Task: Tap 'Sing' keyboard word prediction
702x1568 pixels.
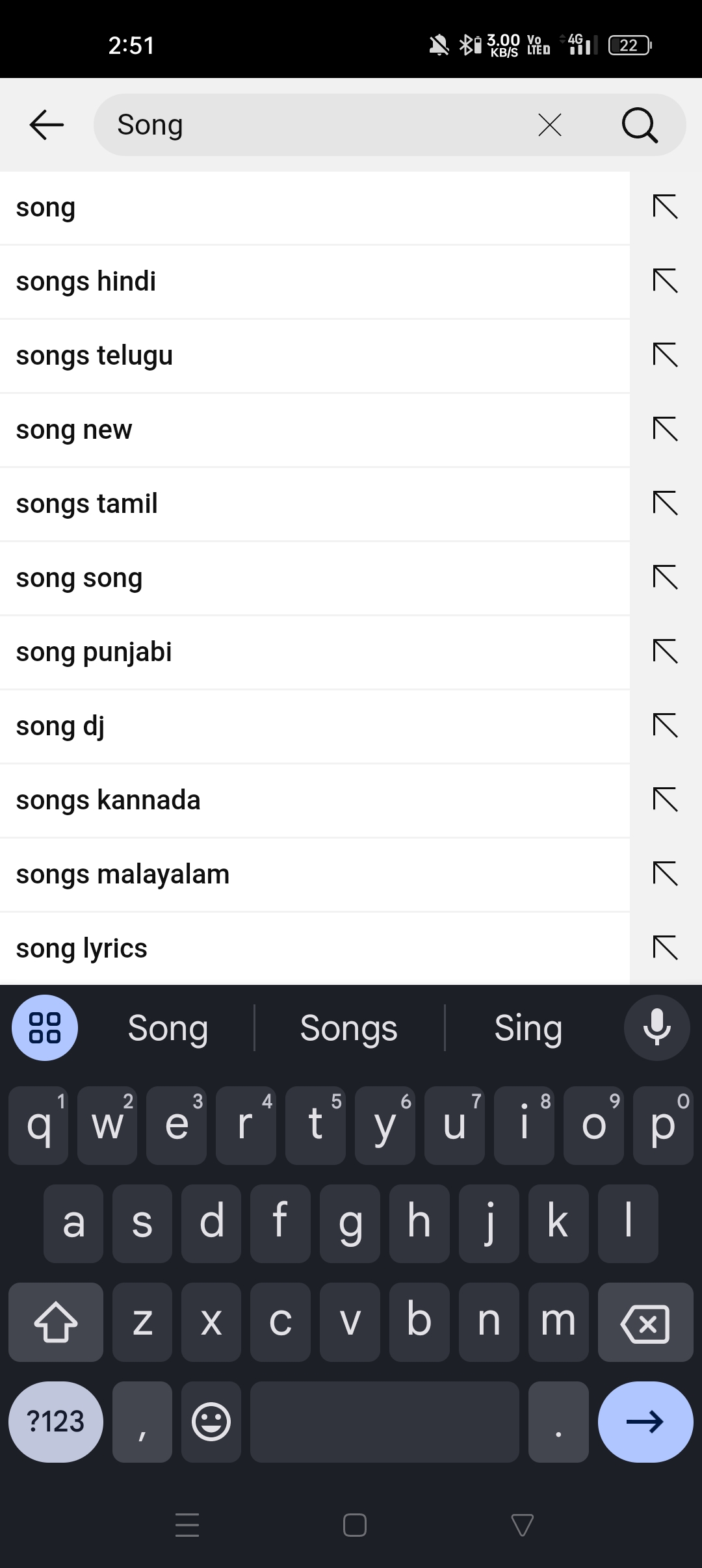Action: (528, 1028)
